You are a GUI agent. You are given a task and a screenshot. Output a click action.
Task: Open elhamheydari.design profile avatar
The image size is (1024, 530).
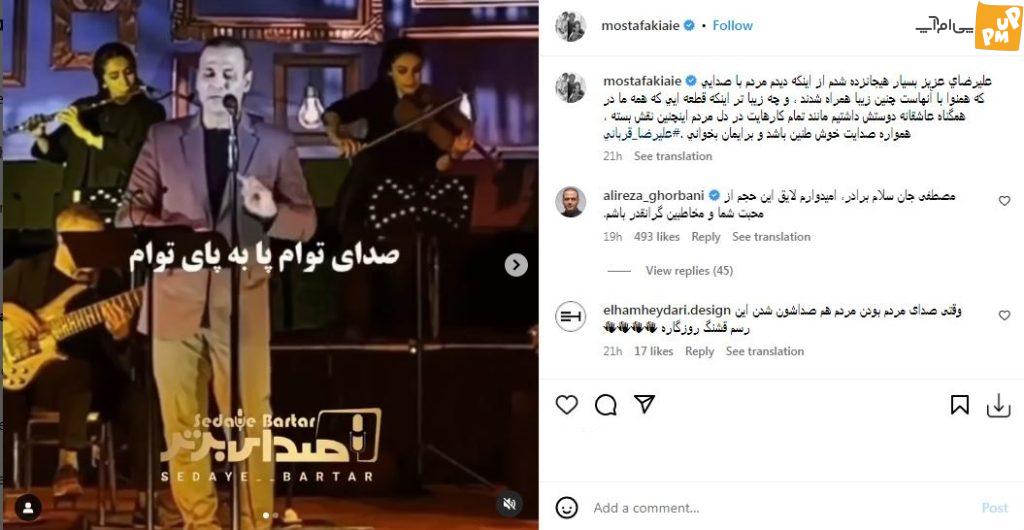[570, 317]
